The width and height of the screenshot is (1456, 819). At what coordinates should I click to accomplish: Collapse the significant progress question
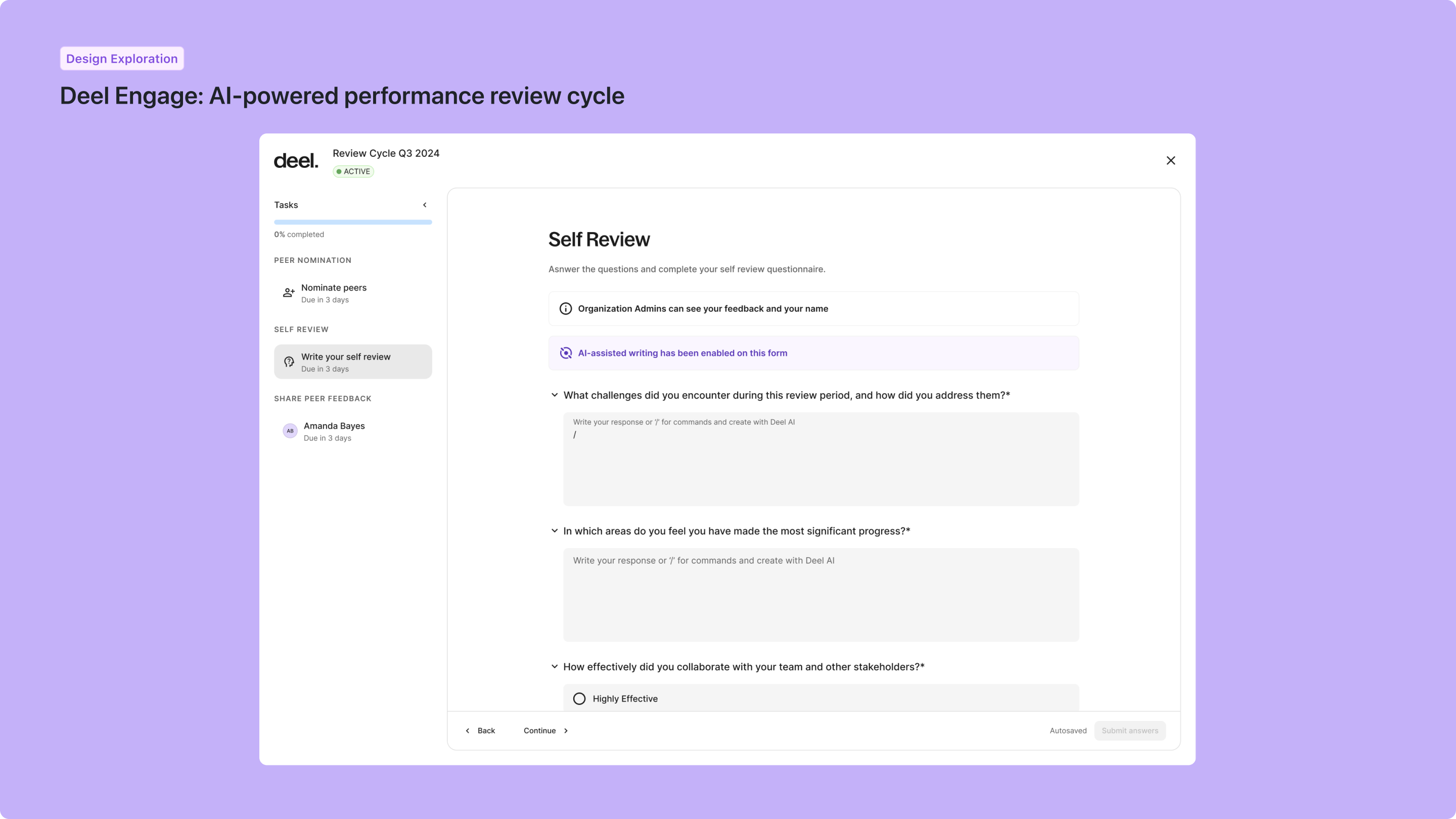555,531
